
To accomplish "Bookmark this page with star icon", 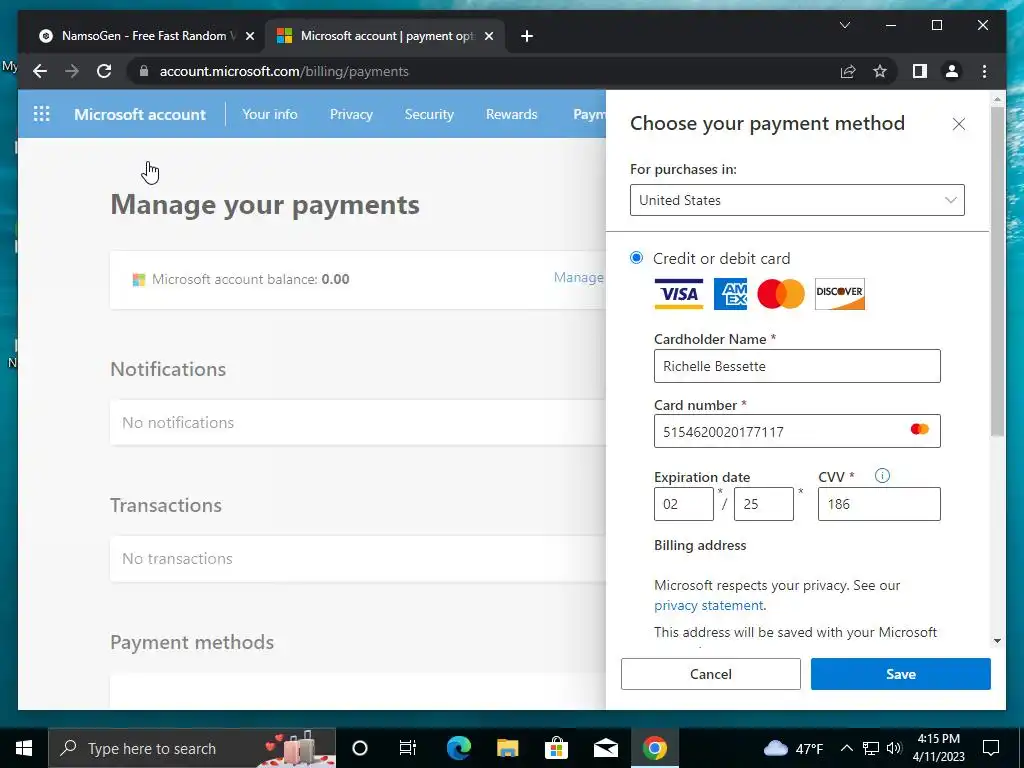I will point(880,71).
